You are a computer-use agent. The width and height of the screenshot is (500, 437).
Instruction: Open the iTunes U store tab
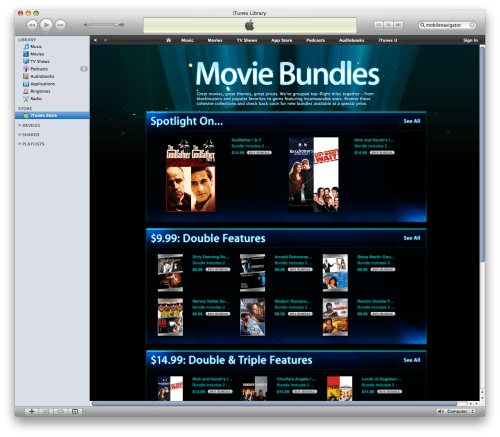tap(388, 40)
